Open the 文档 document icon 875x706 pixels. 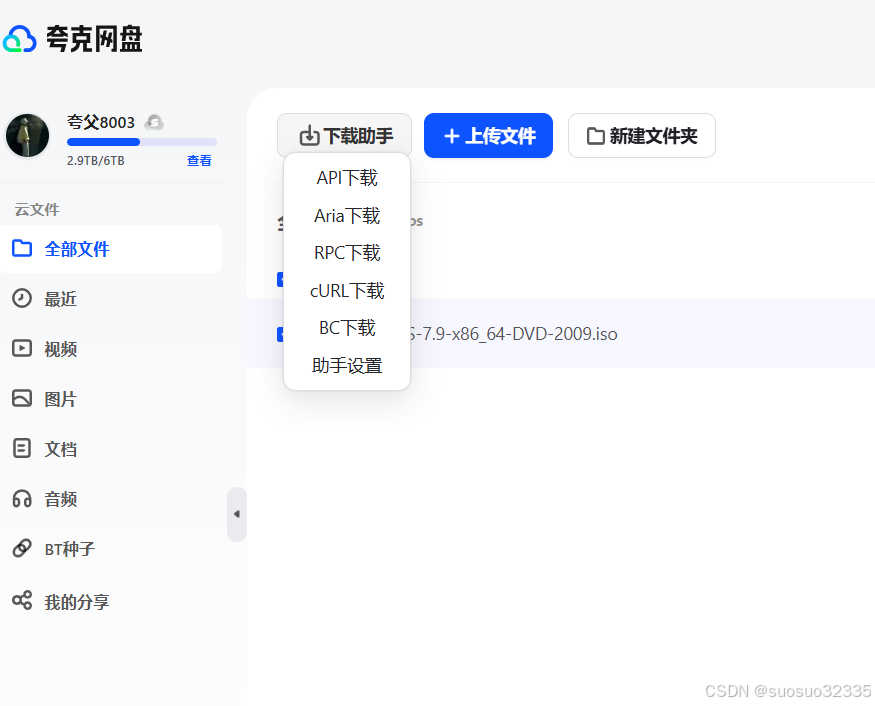point(22,448)
